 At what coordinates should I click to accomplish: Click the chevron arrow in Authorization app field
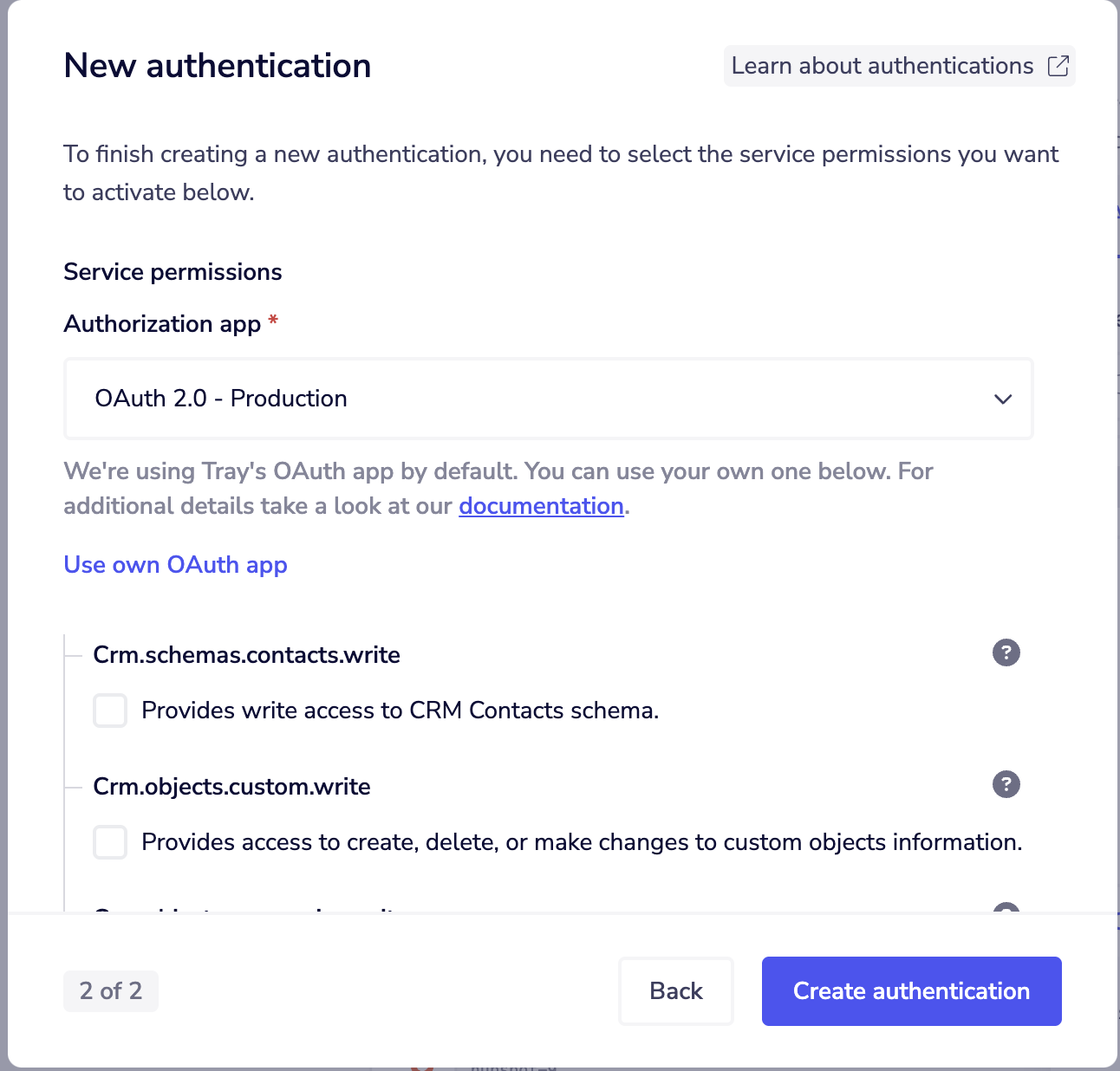coord(1003,399)
